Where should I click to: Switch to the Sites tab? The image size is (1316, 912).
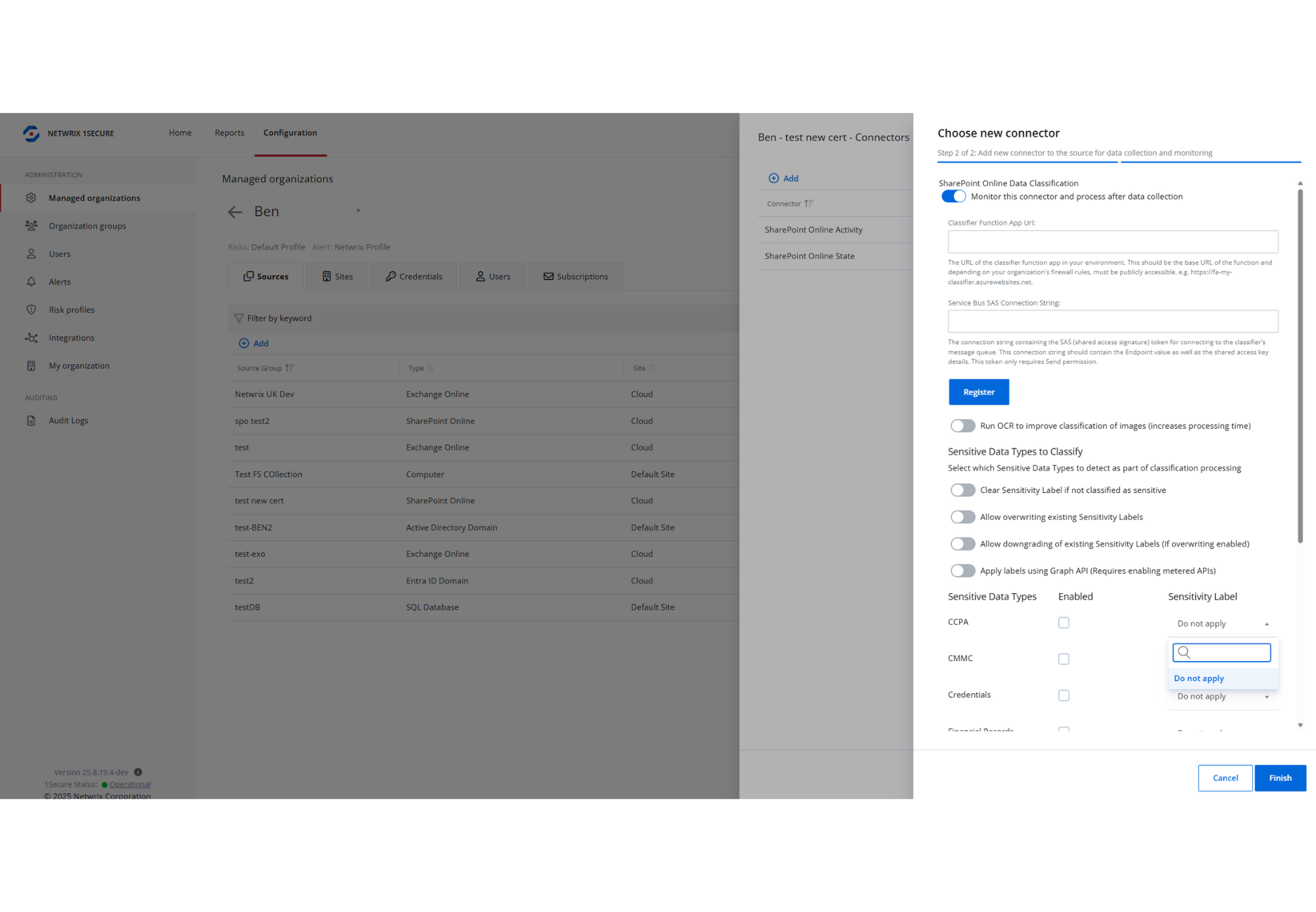337,276
